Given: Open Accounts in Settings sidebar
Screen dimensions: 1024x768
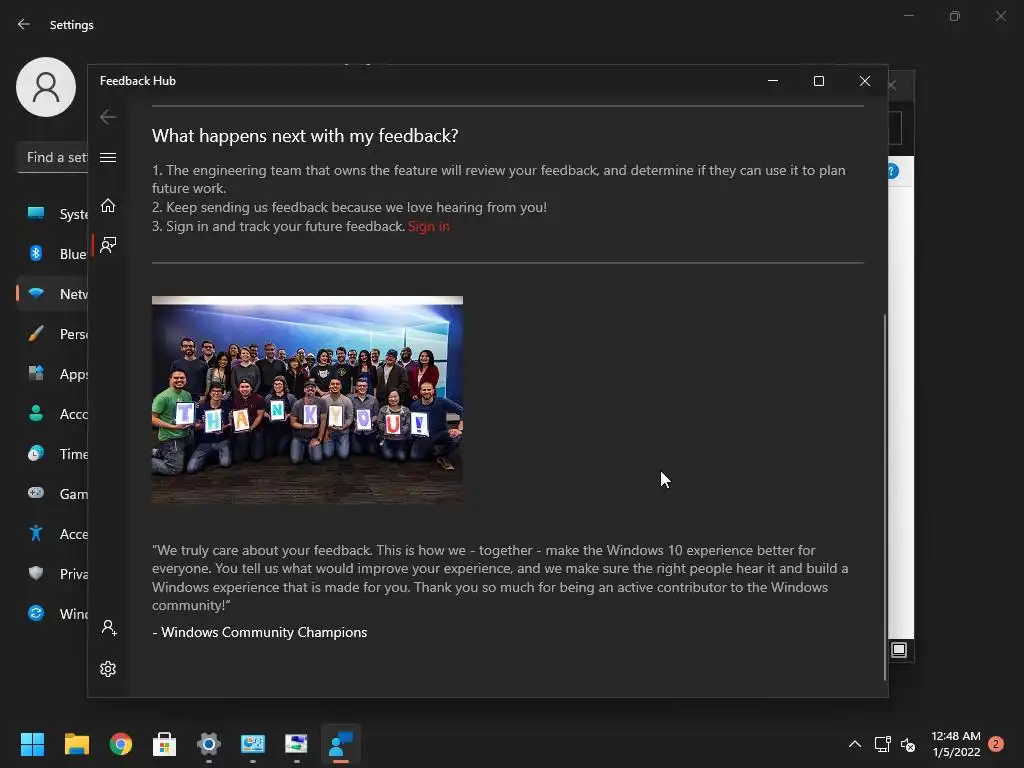Looking at the screenshot, I should coord(52,413).
